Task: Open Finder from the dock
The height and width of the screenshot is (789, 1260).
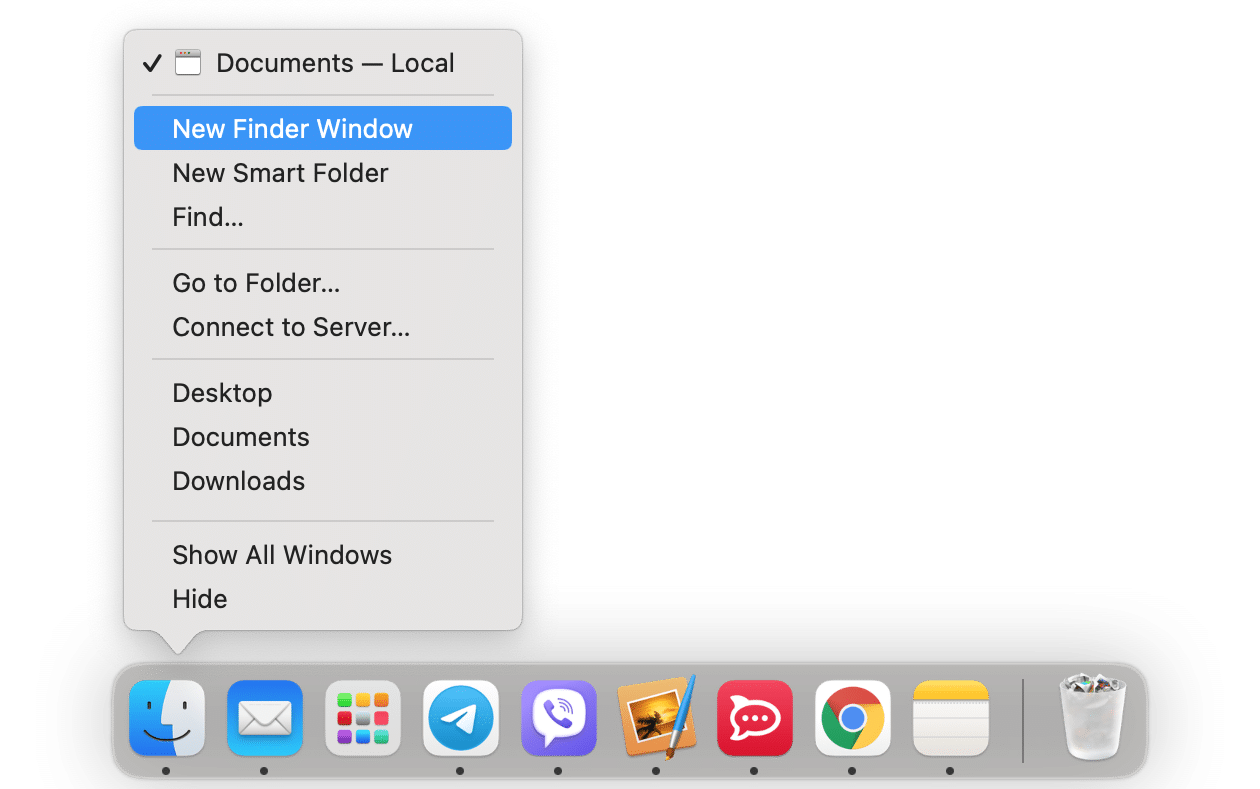Action: 167,718
